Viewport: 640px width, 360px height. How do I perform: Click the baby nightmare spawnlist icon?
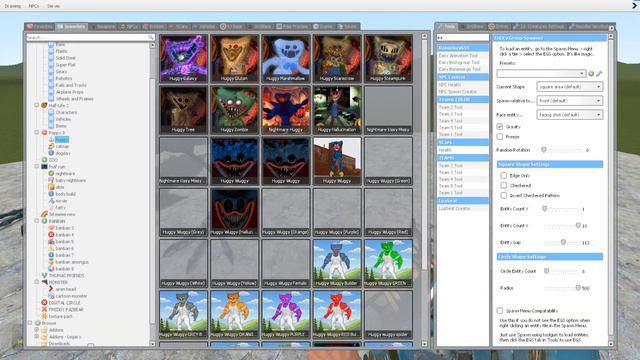click(x=51, y=180)
